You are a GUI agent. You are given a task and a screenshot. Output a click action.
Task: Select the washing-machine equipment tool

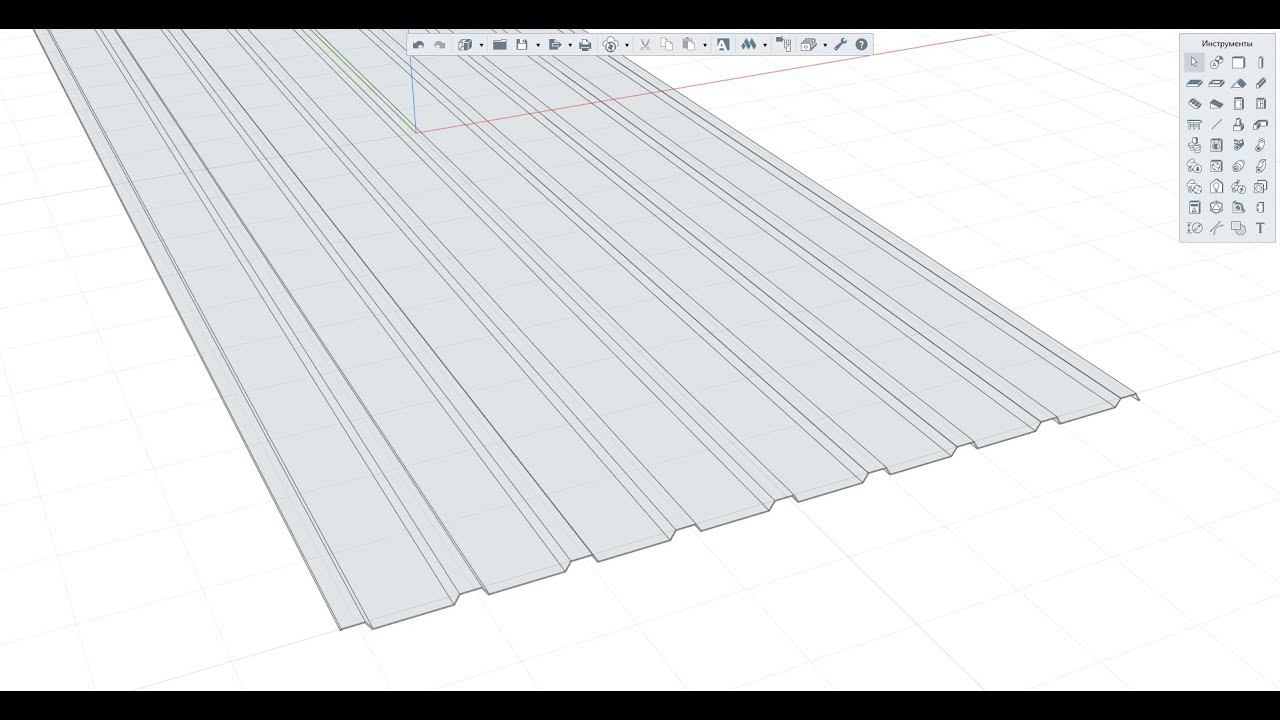click(x=1216, y=145)
